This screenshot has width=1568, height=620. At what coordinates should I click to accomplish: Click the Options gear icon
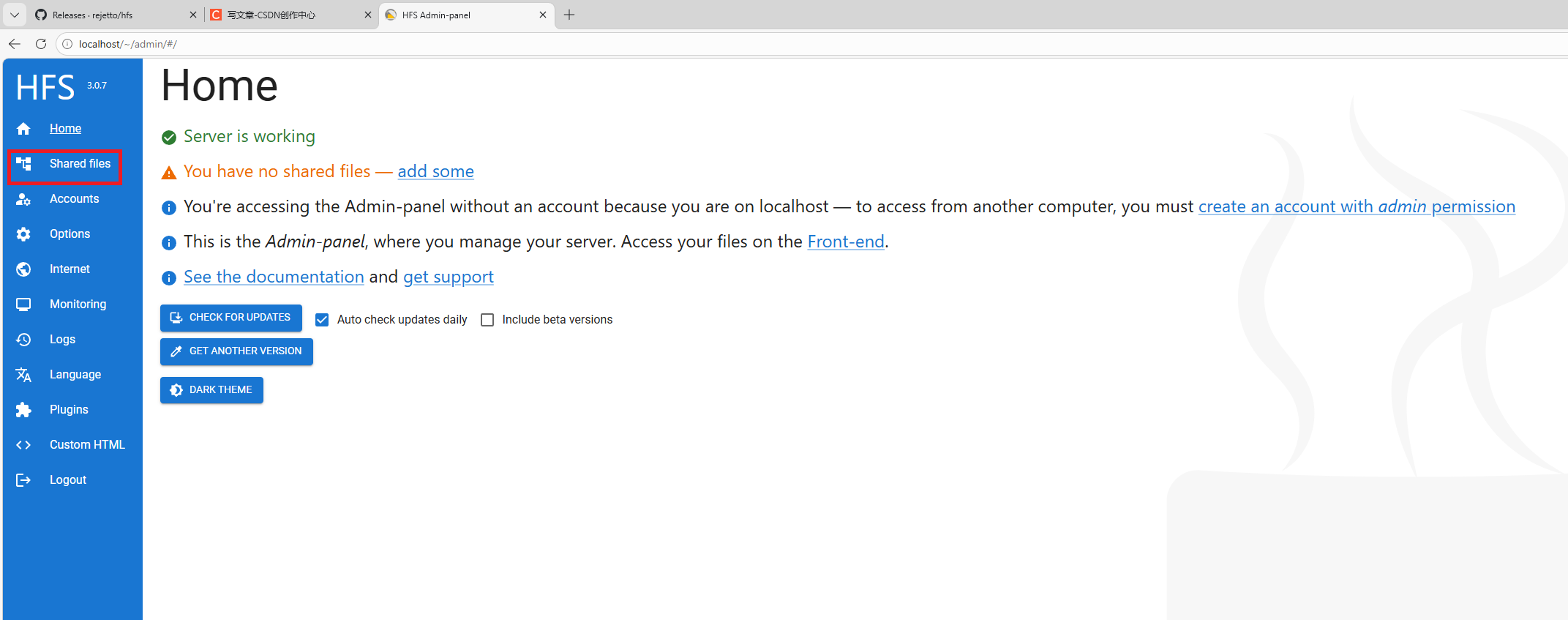click(23, 234)
